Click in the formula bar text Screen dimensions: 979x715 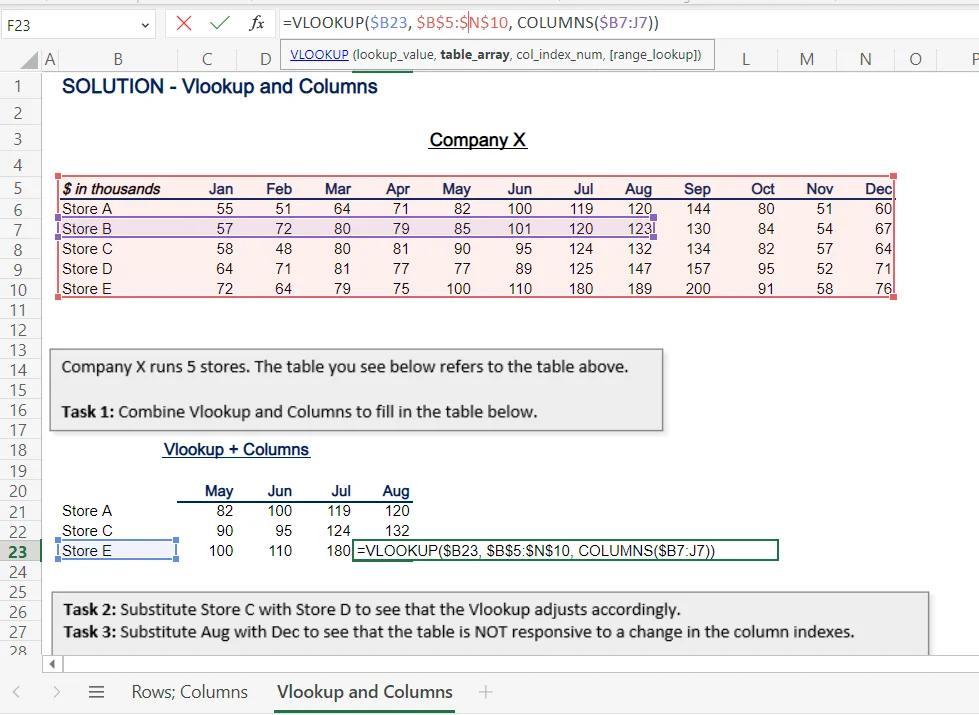[600, 23]
